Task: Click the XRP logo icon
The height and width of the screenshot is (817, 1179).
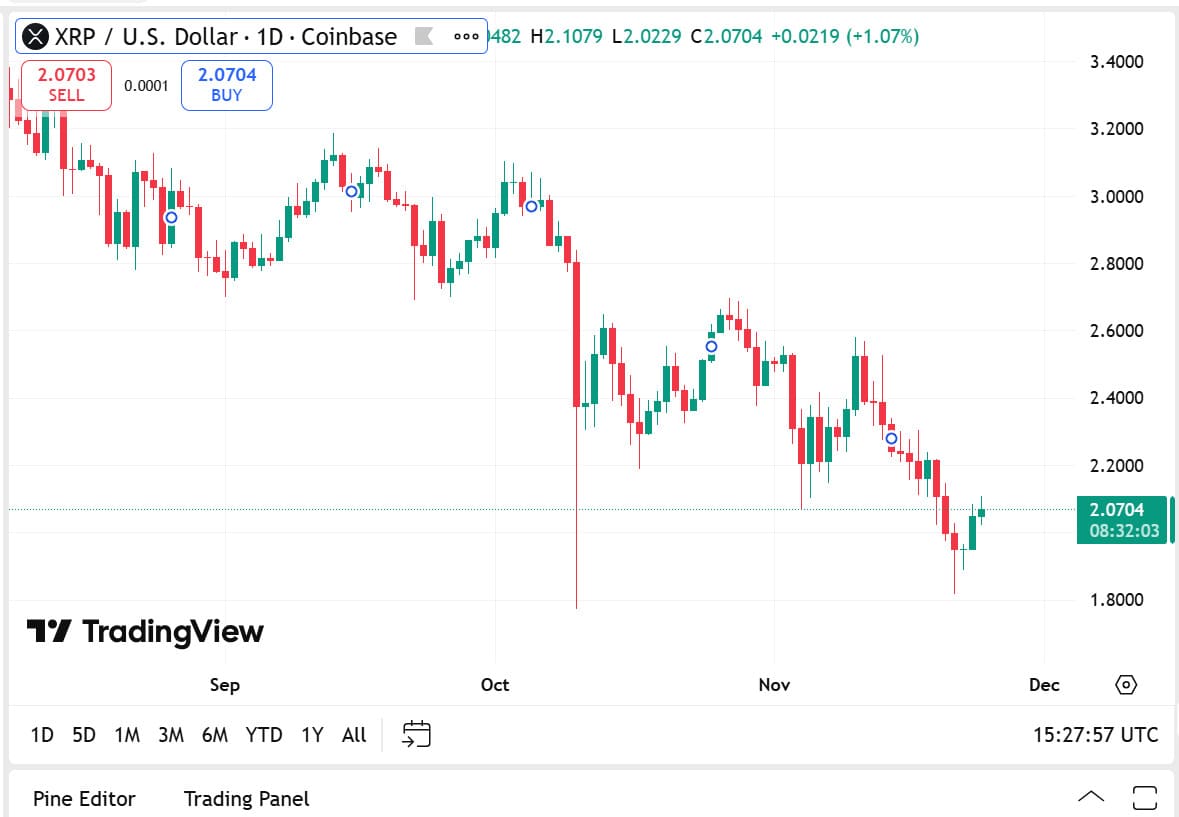Action: tap(36, 37)
